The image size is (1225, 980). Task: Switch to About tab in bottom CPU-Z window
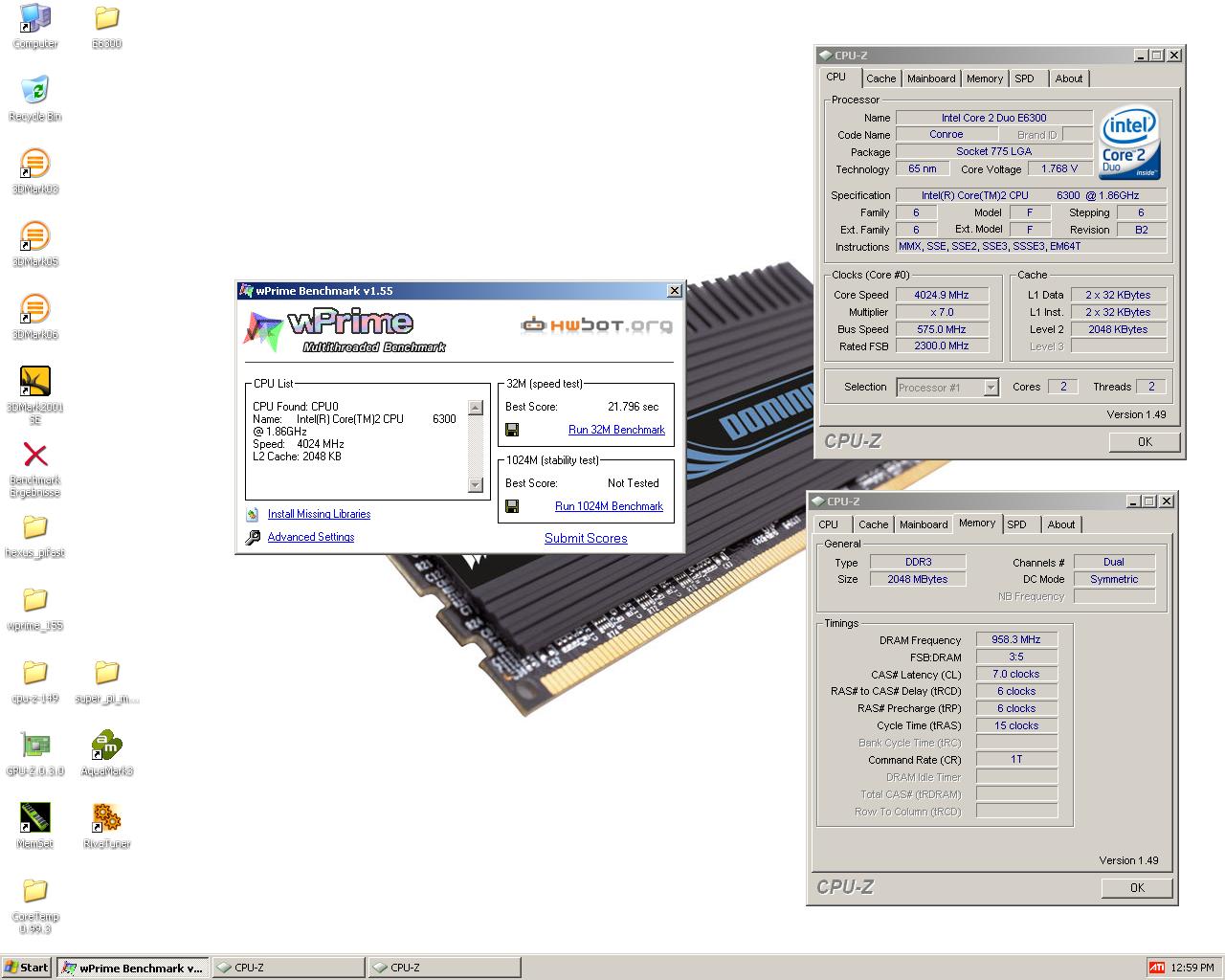point(1061,525)
